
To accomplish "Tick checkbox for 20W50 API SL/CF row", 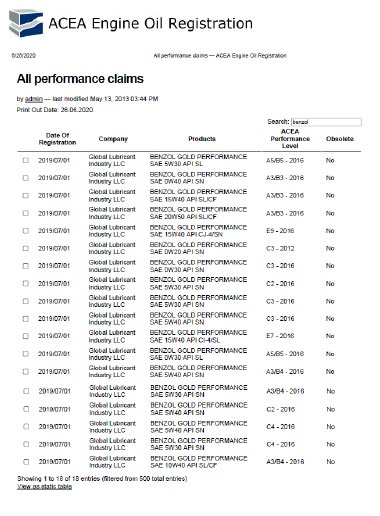I will [x=26, y=213].
